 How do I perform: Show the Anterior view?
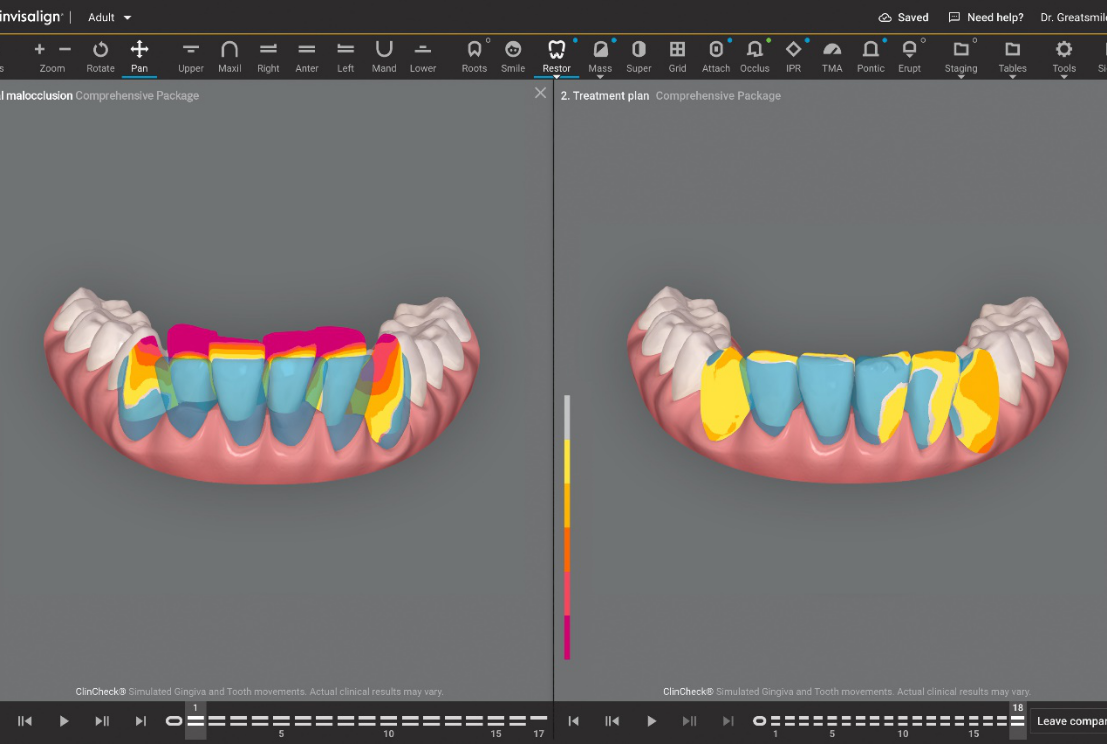(x=307, y=57)
